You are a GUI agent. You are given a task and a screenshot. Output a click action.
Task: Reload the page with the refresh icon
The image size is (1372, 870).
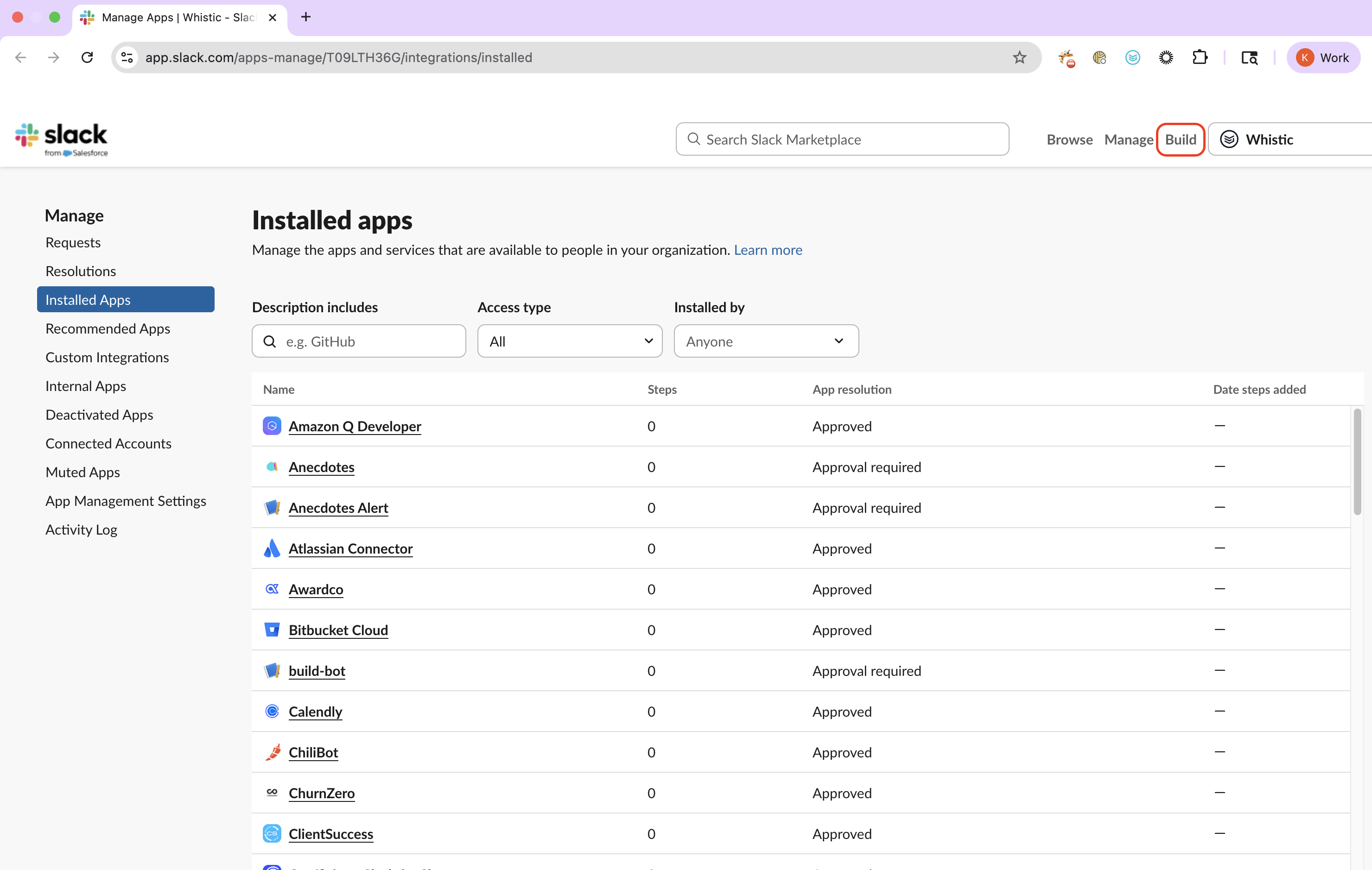(87, 57)
